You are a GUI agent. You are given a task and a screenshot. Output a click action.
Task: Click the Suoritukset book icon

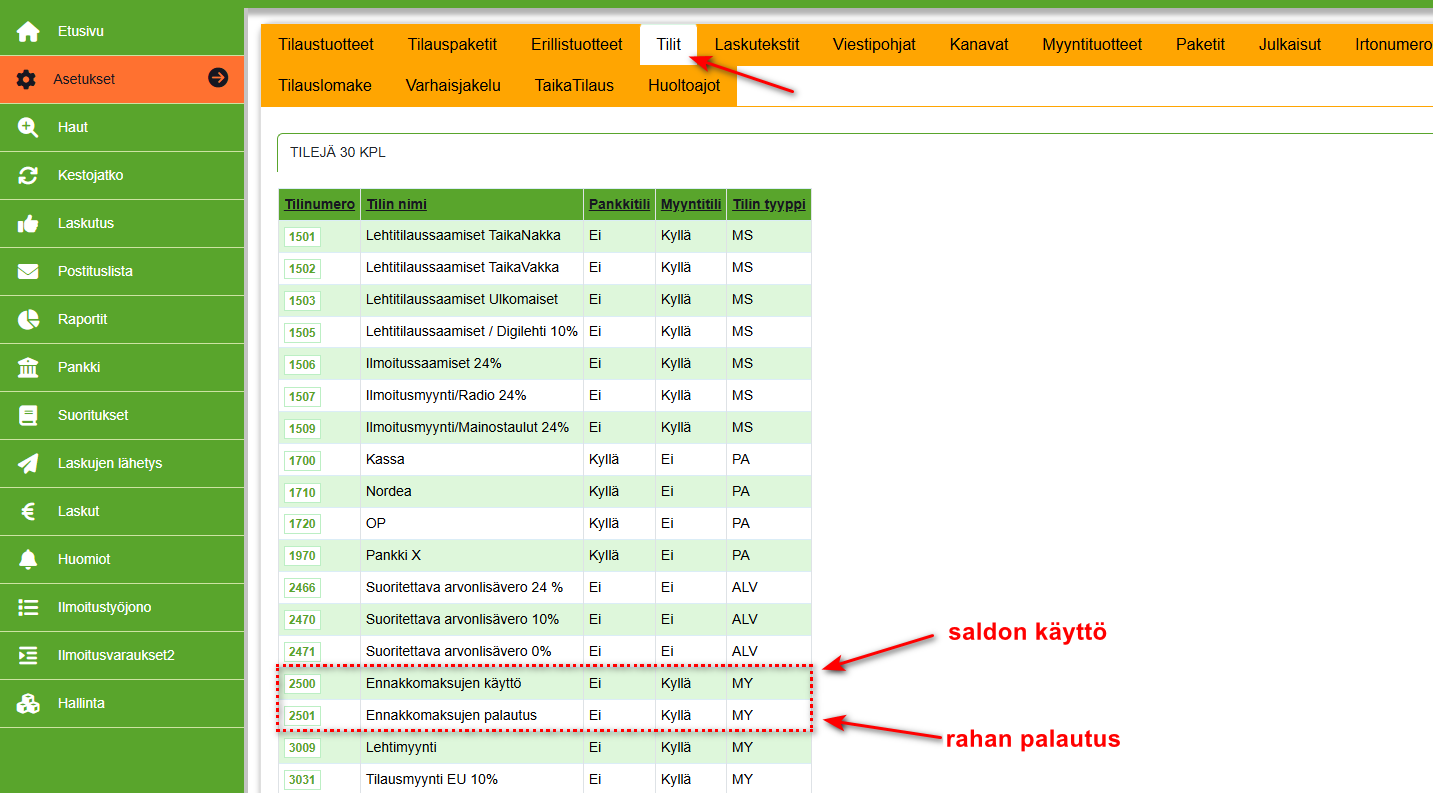click(28, 415)
